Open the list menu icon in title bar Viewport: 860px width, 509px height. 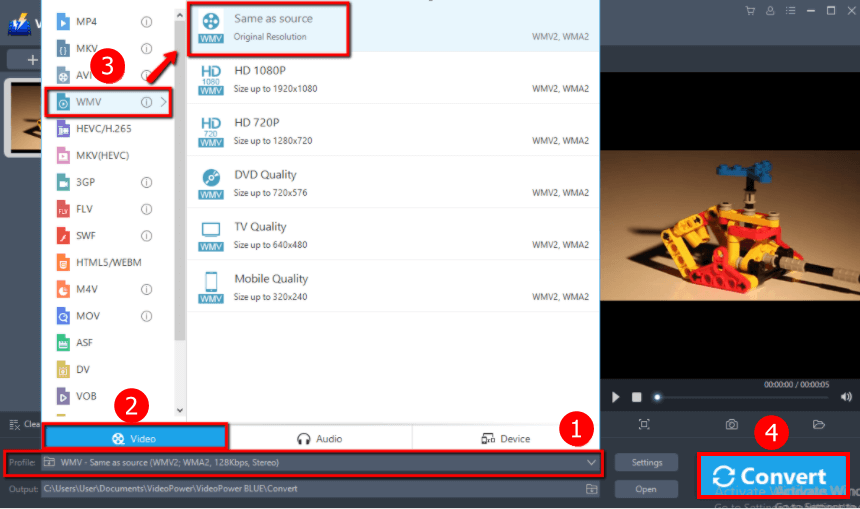790,10
